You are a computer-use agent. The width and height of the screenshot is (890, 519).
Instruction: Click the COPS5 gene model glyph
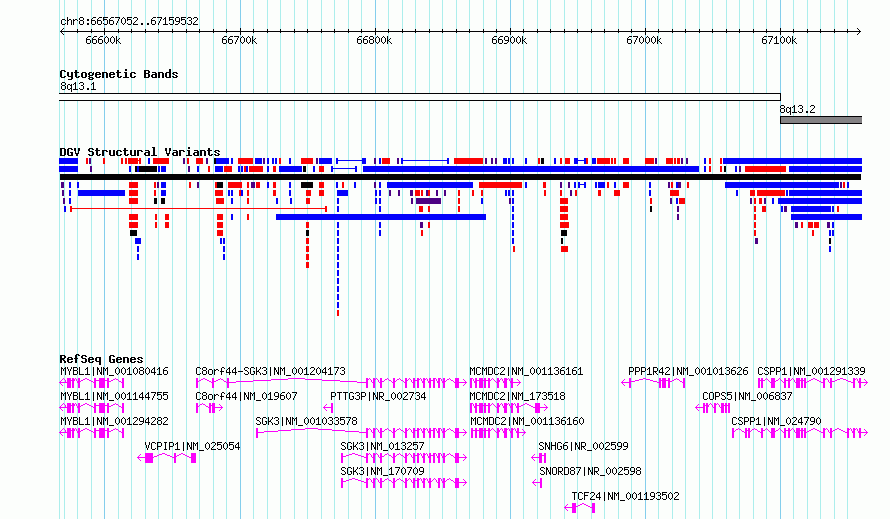click(712, 408)
